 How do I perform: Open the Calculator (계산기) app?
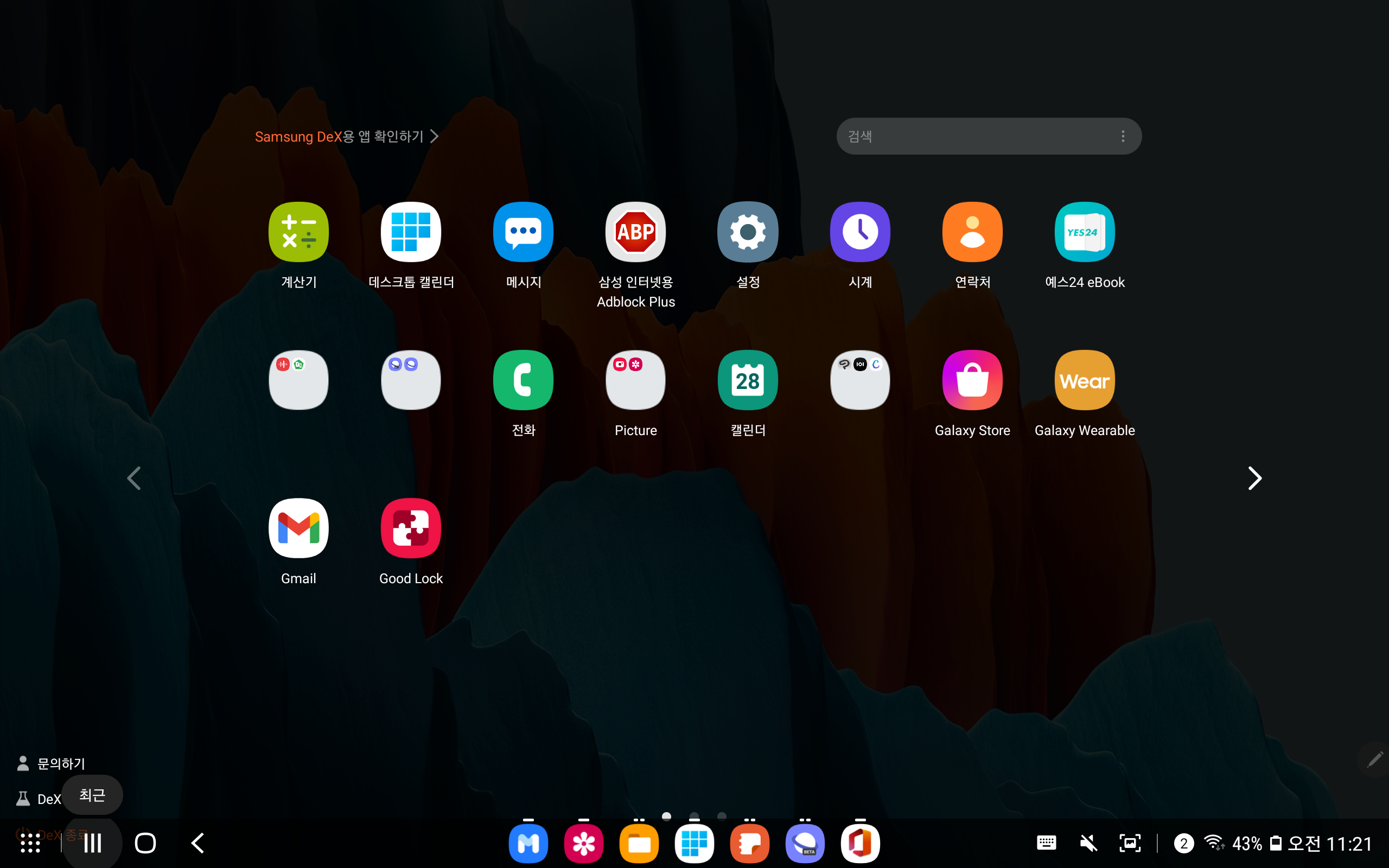[298, 232]
